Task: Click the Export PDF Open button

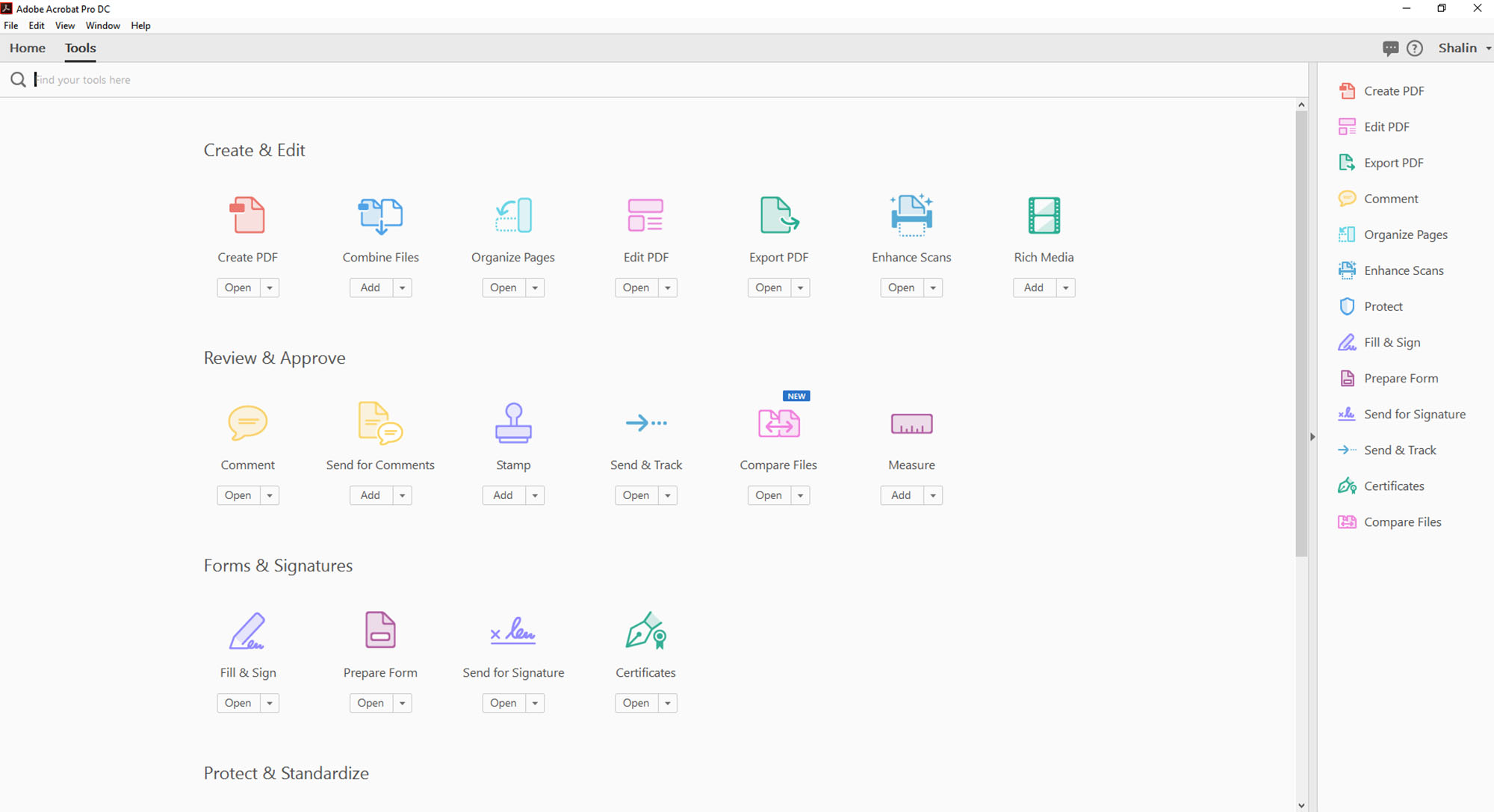Action: pyautogui.click(x=767, y=287)
